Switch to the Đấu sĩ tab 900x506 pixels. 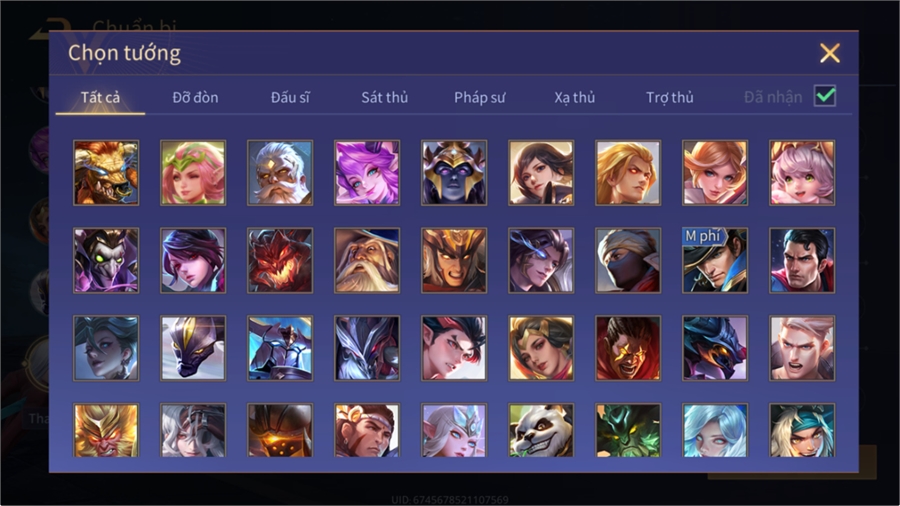[290, 98]
